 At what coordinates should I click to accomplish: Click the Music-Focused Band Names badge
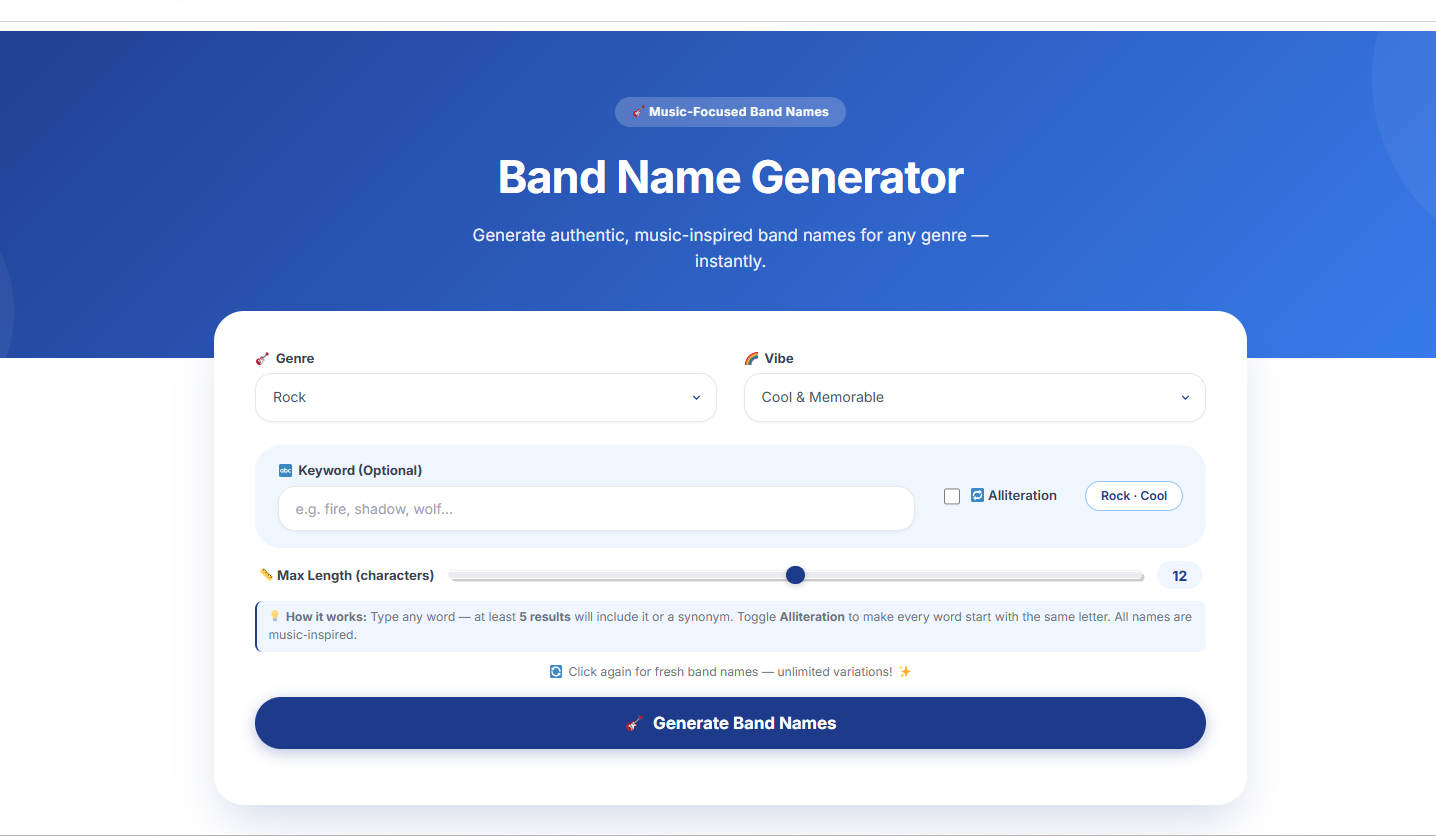730,112
